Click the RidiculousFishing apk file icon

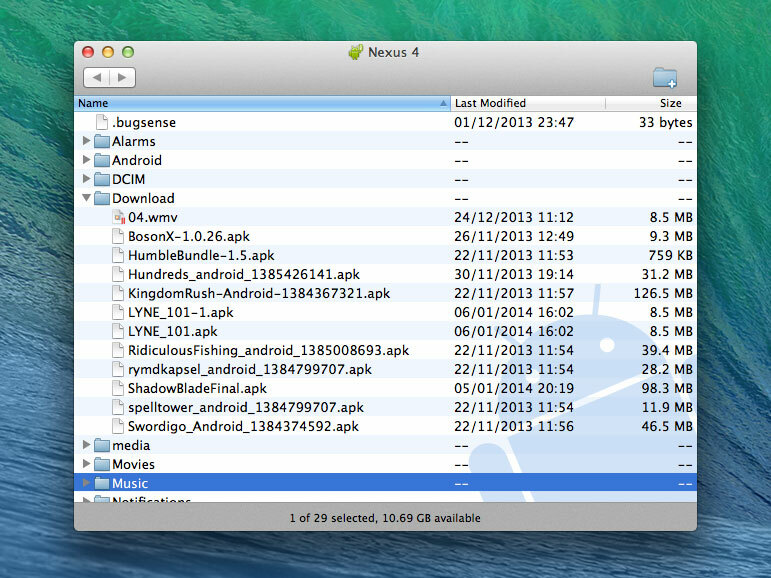coord(118,350)
